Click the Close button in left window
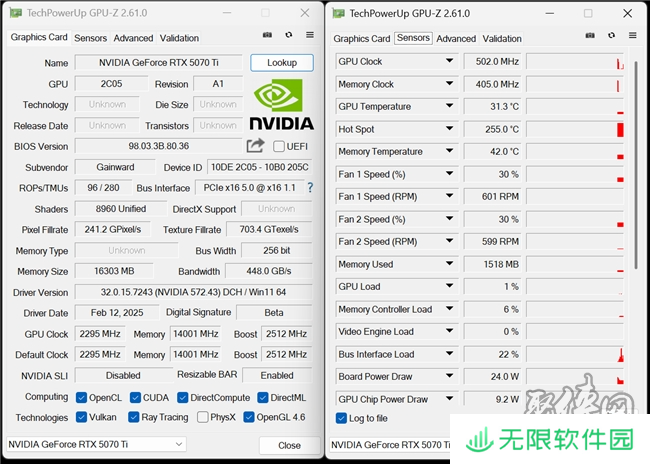Viewport: 650px width, 464px height. pyautogui.click(x=289, y=445)
